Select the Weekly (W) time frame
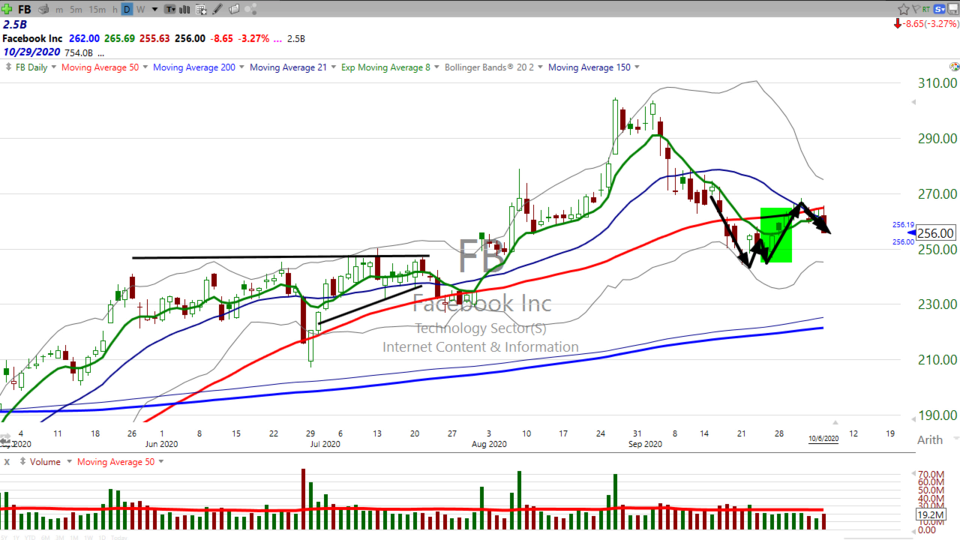The width and height of the screenshot is (960, 540). pyautogui.click(x=140, y=10)
